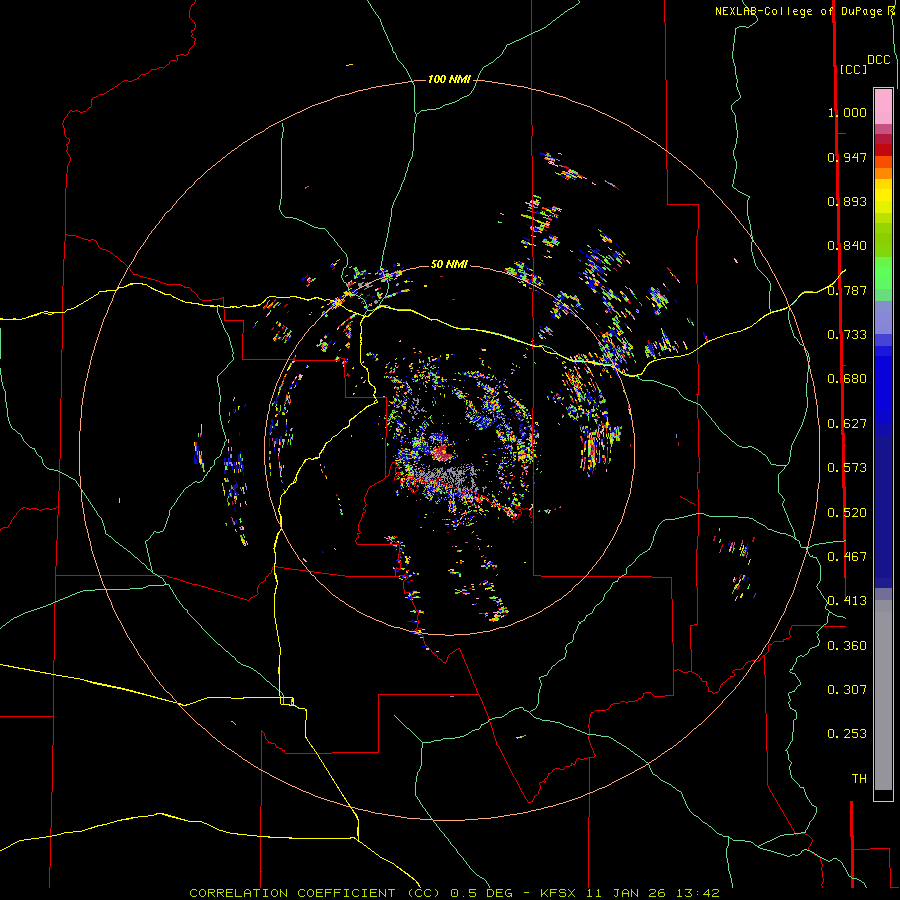
Task: Click the red segment of the color bar
Action: (883, 150)
